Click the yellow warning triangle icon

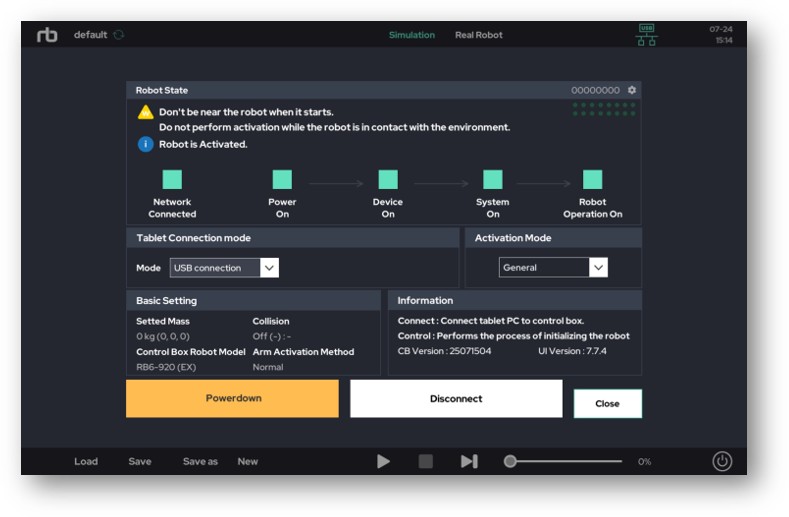point(145,112)
